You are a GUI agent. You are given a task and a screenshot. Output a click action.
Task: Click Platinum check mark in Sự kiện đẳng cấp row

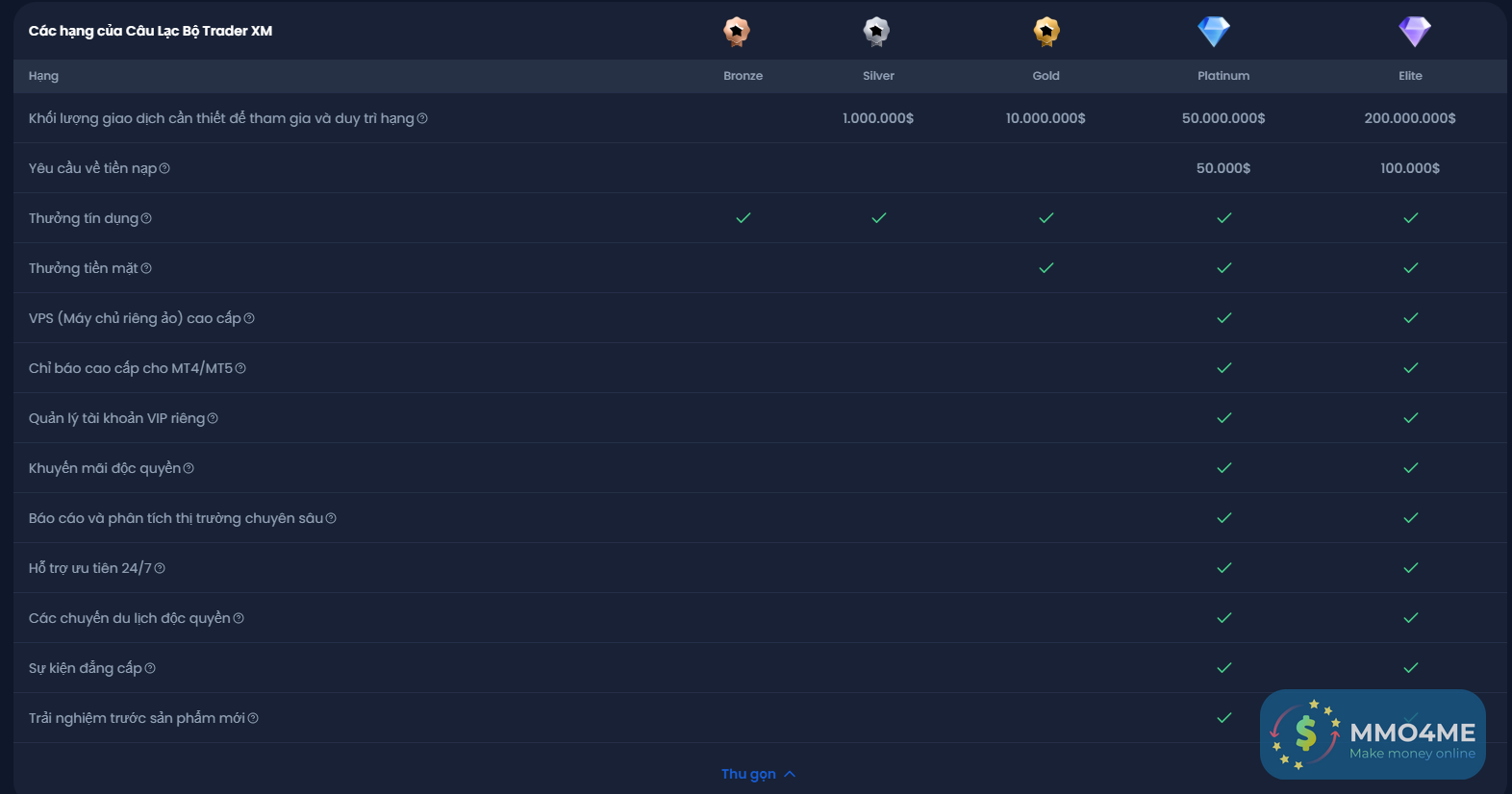(1224, 668)
